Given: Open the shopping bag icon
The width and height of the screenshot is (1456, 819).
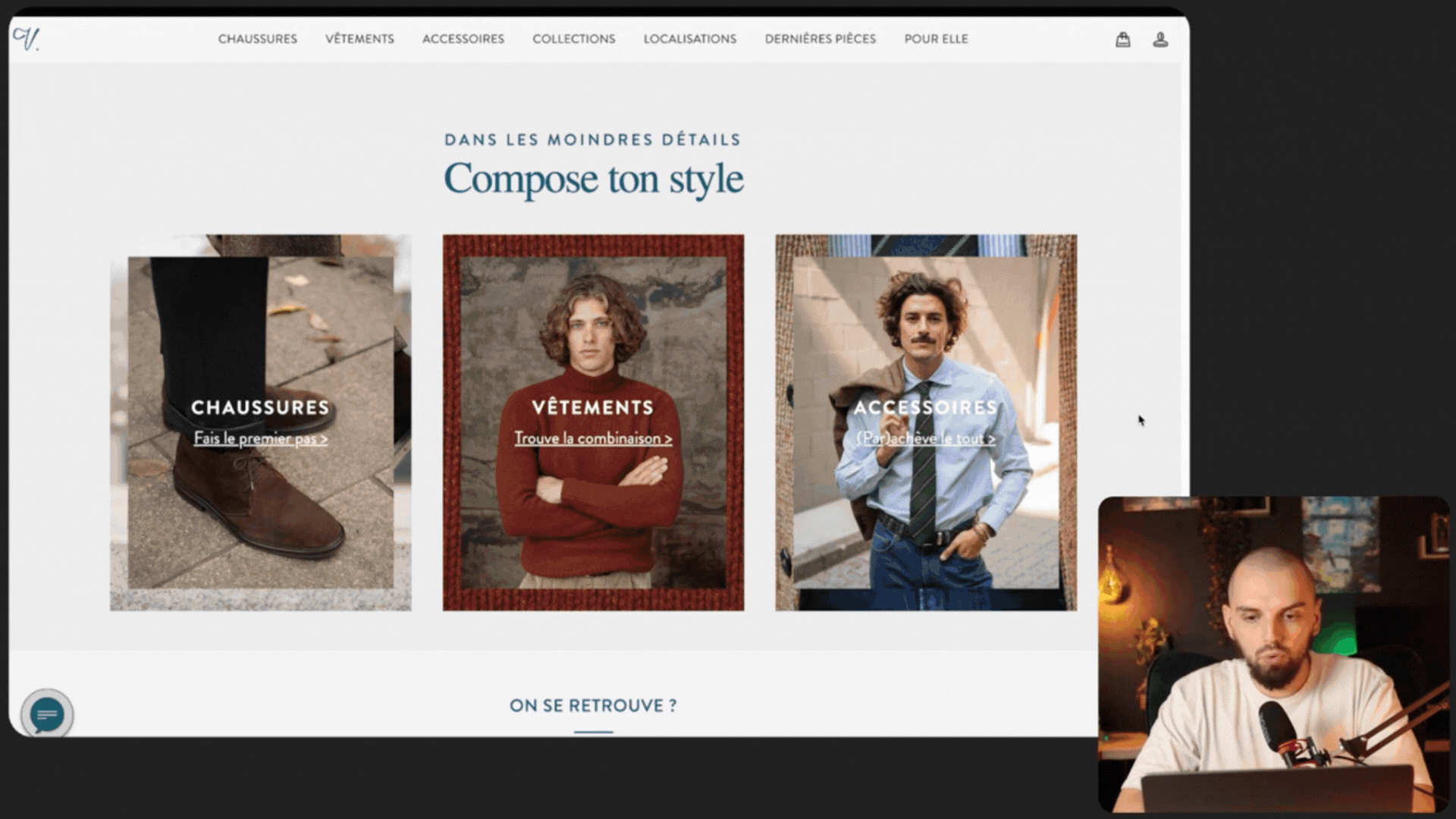Looking at the screenshot, I should tap(1122, 39).
